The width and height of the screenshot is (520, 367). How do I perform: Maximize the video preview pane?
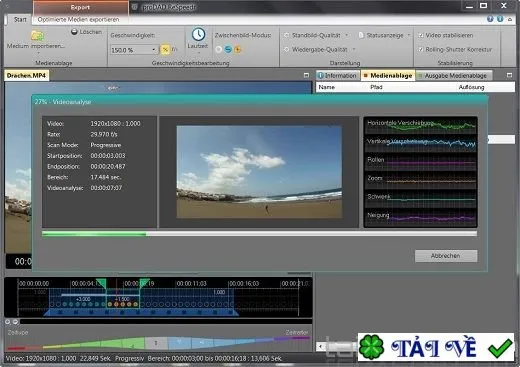coord(306,75)
